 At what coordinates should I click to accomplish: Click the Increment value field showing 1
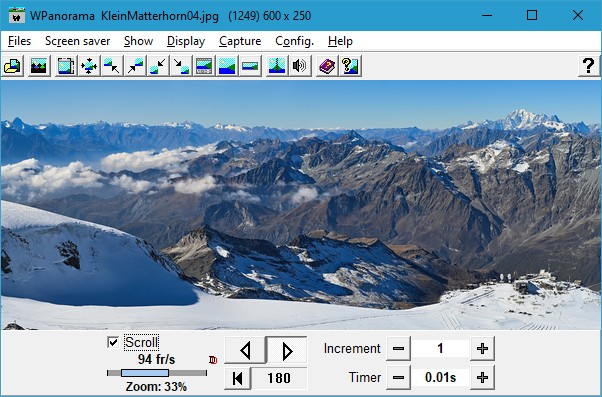coord(440,349)
